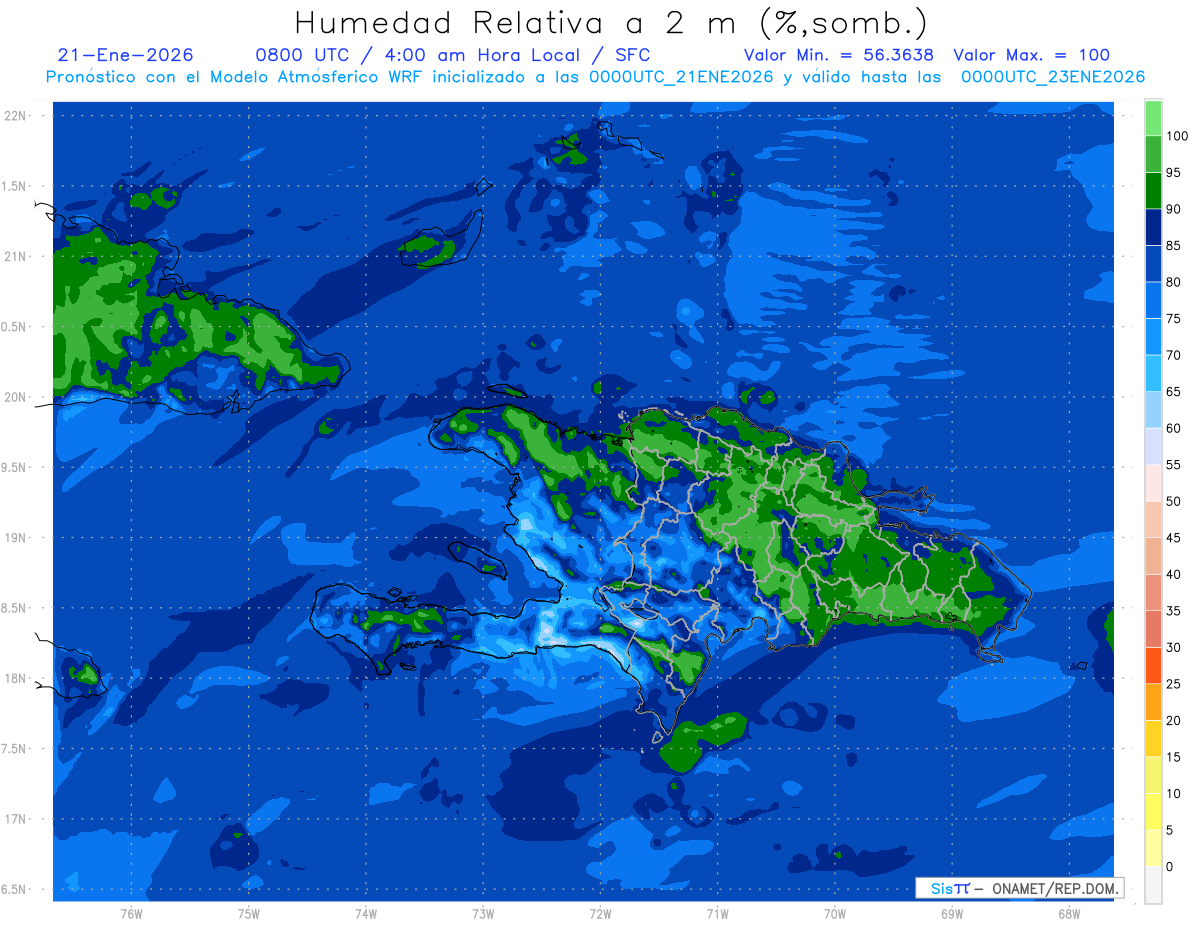
Task: Select the navy 85–90 legend swatch
Action: [x=1153, y=227]
